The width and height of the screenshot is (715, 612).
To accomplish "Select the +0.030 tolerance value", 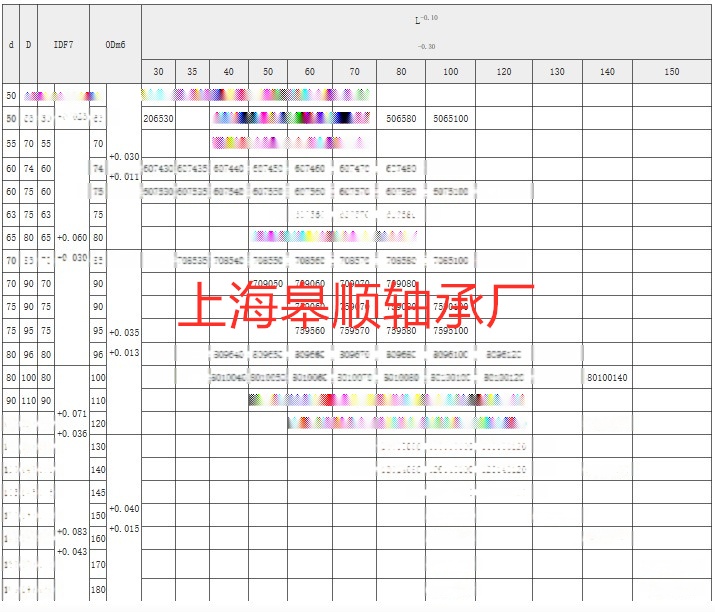I will [124, 156].
